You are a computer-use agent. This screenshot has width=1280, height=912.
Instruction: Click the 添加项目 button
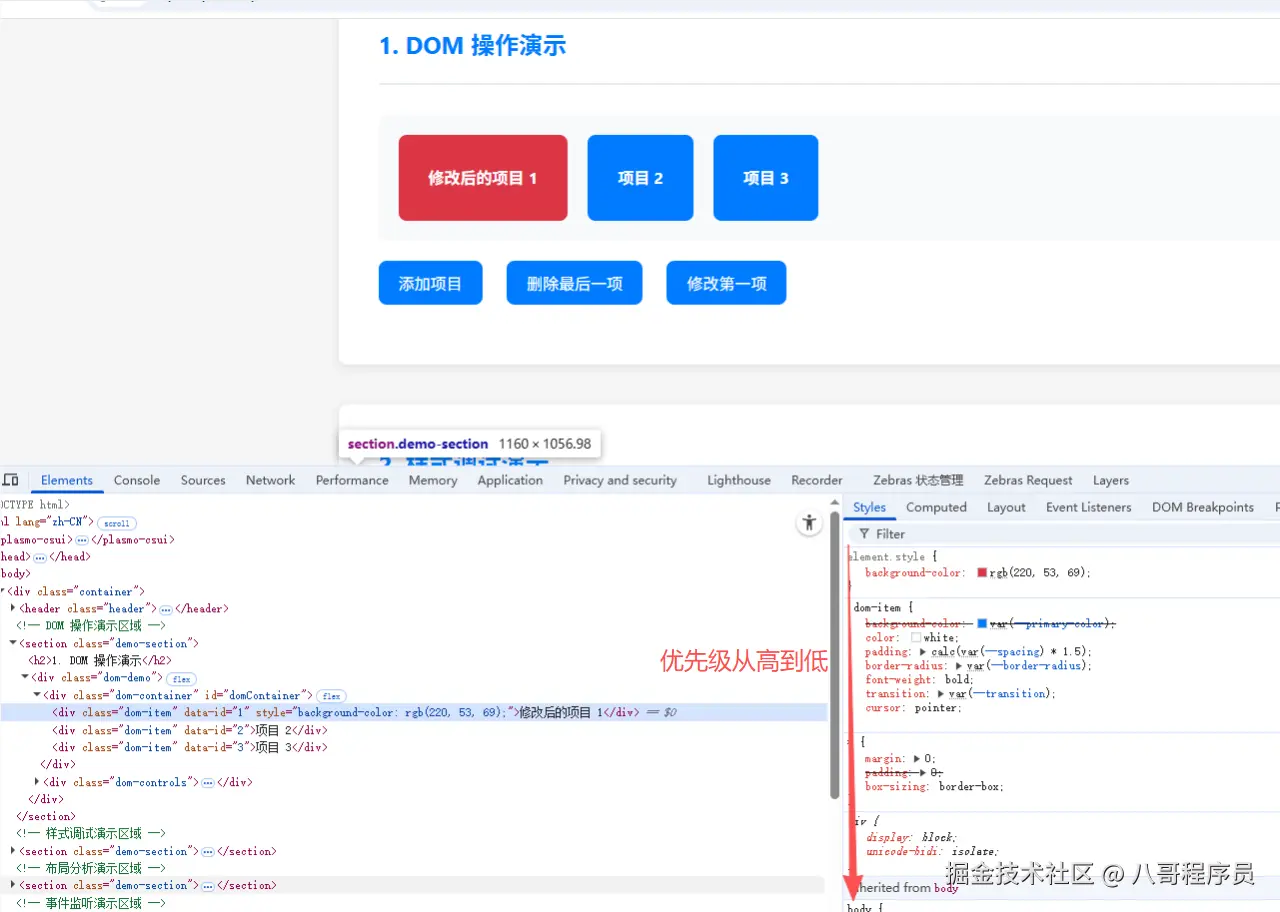point(430,283)
